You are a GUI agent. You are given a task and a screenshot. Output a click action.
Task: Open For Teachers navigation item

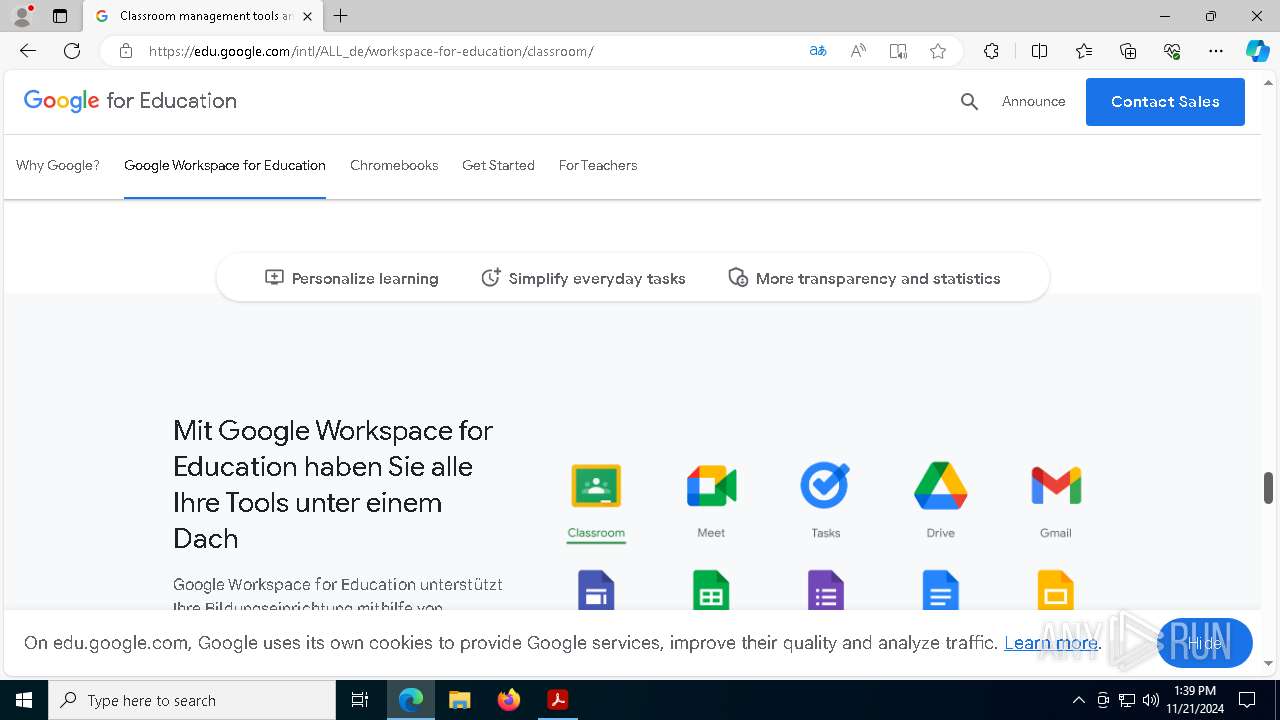[x=598, y=165]
